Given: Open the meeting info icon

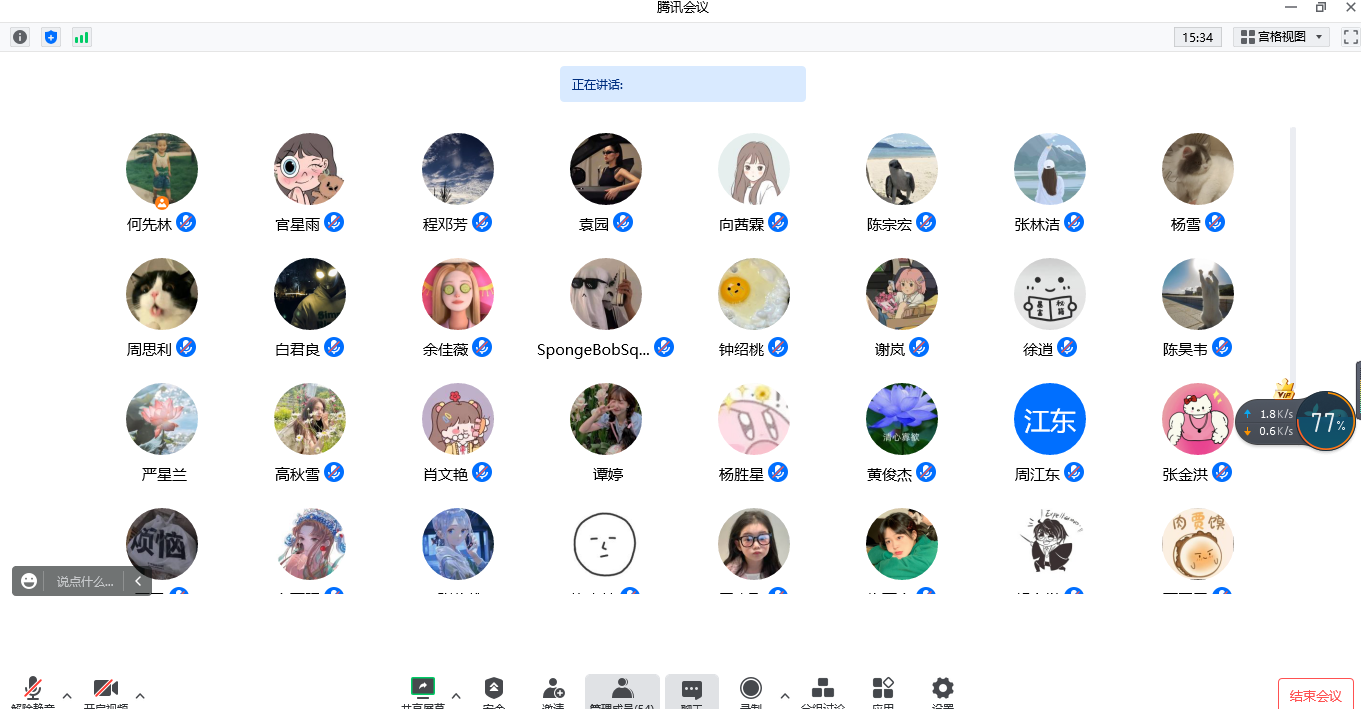Looking at the screenshot, I should click(20, 37).
